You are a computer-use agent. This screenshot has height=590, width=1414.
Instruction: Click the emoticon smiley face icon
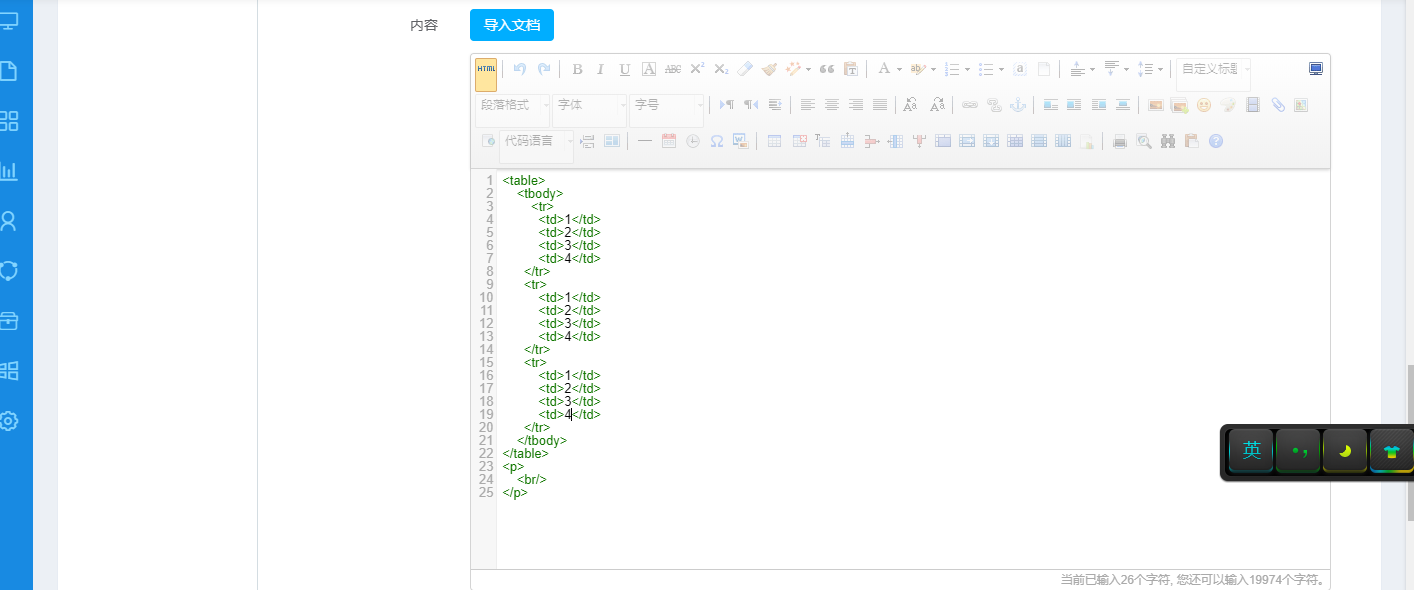[x=1204, y=105]
